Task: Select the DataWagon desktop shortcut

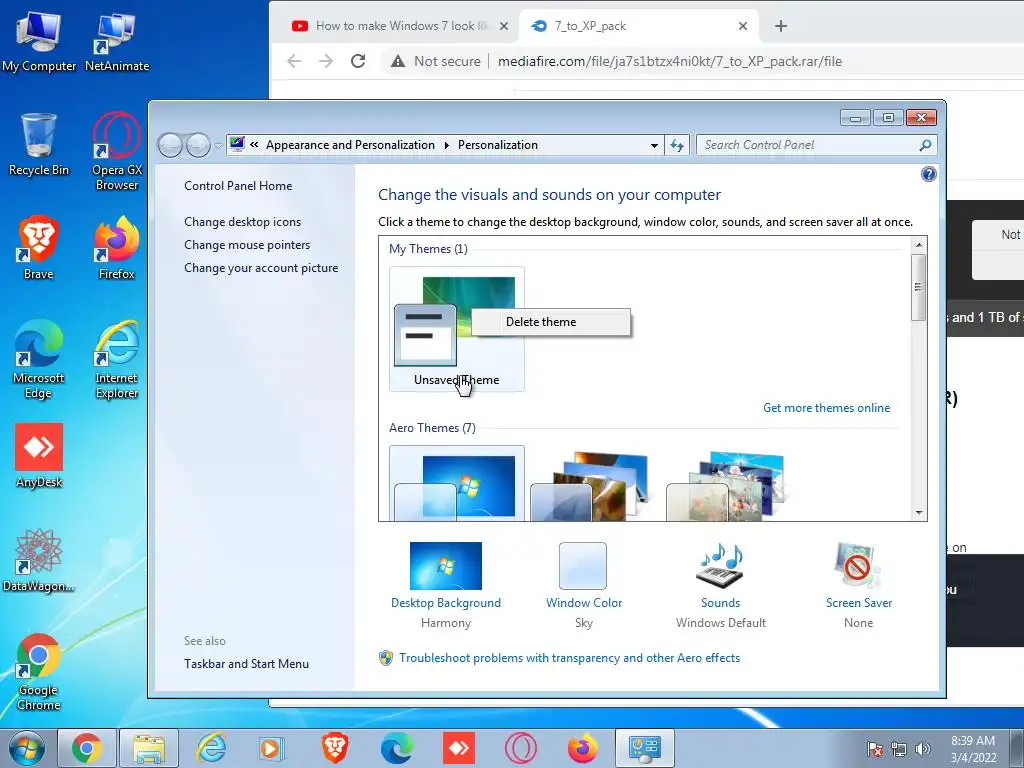Action: coord(39,560)
